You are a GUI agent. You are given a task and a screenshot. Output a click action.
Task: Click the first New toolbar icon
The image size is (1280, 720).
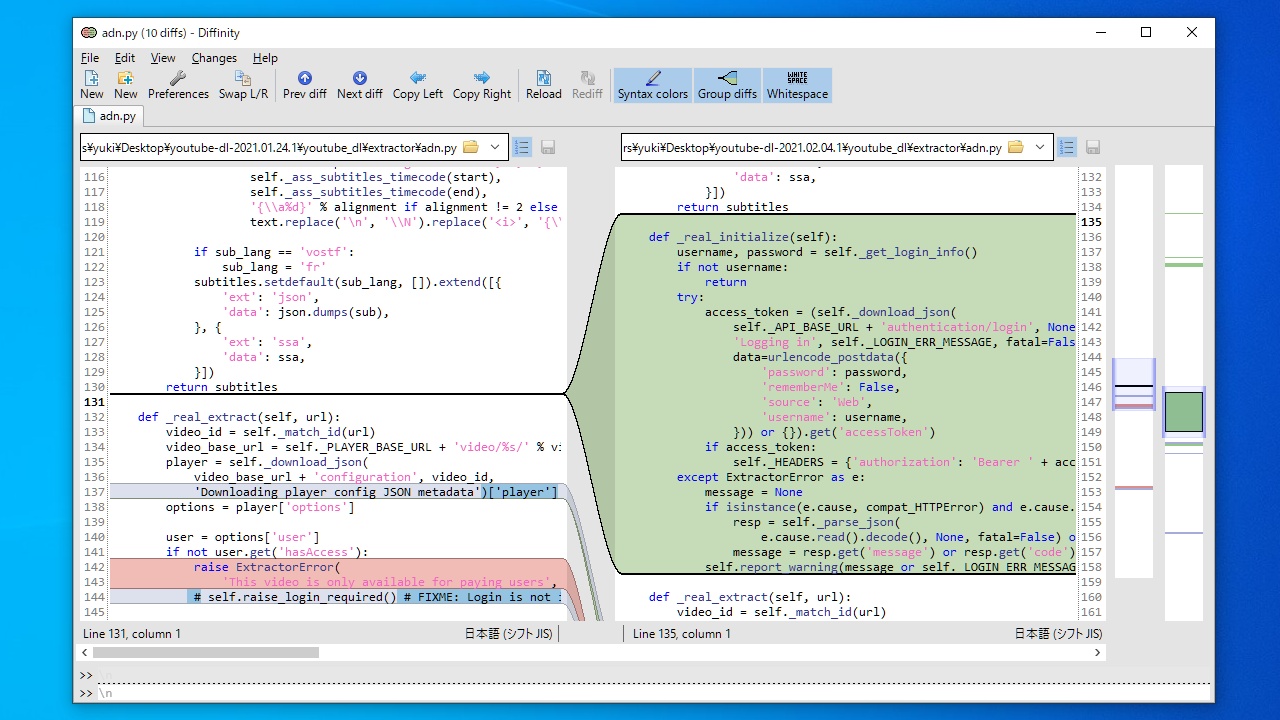point(91,85)
